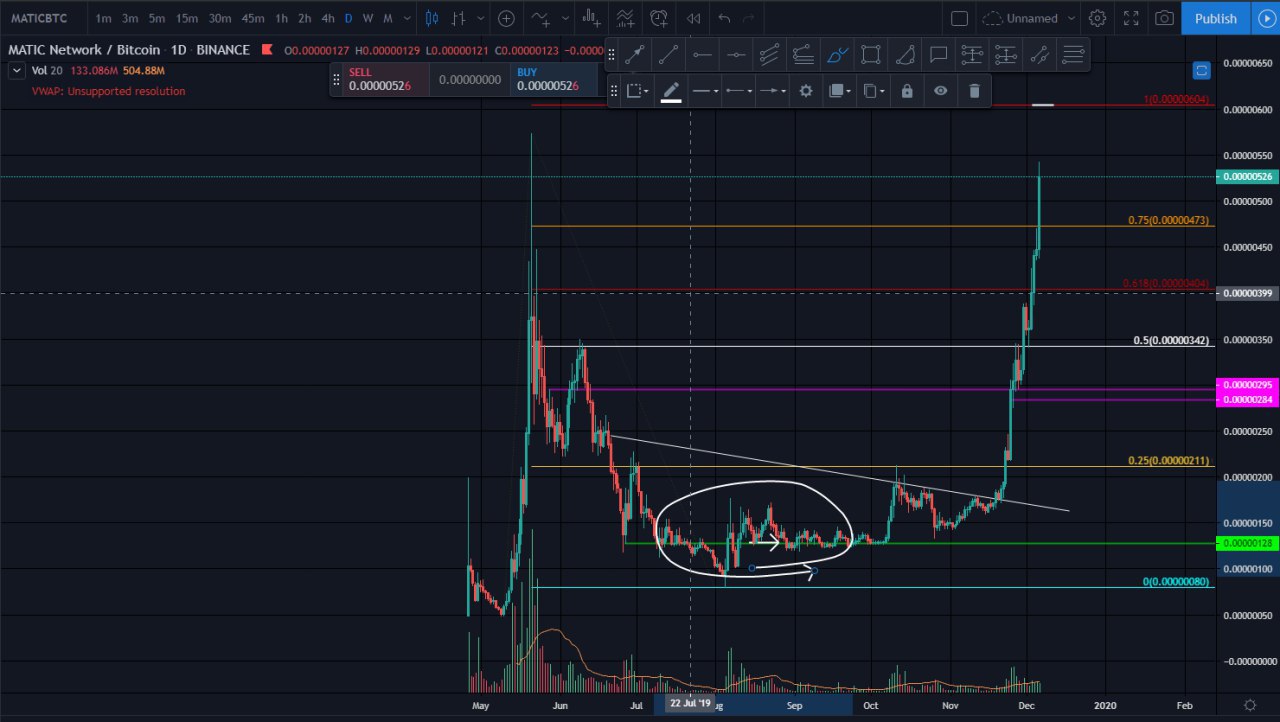The height and width of the screenshot is (722, 1280).
Task: Click the order quantity field between SELL and BUY
Action: click(470, 79)
